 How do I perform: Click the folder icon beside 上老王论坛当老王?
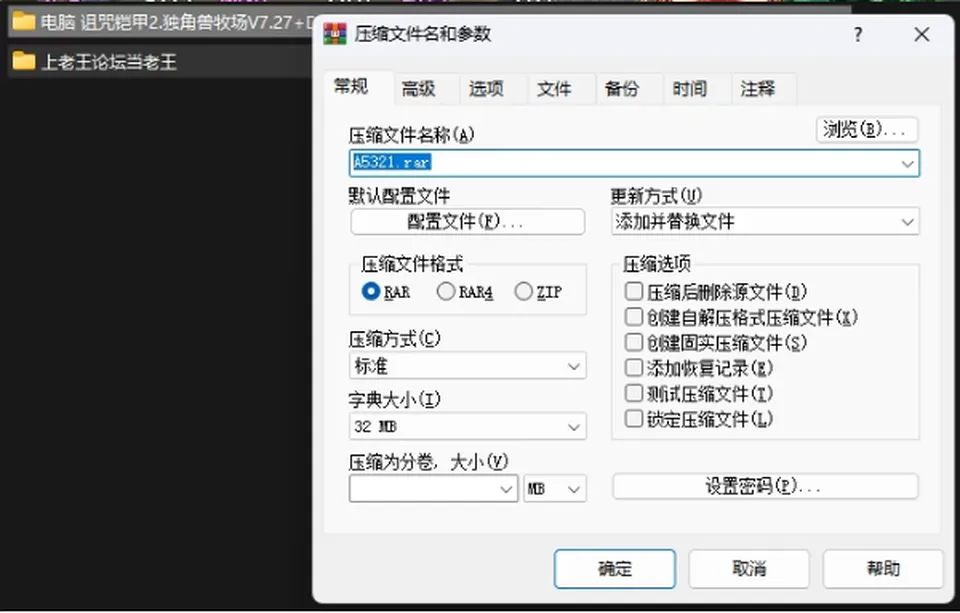click(x=23, y=61)
